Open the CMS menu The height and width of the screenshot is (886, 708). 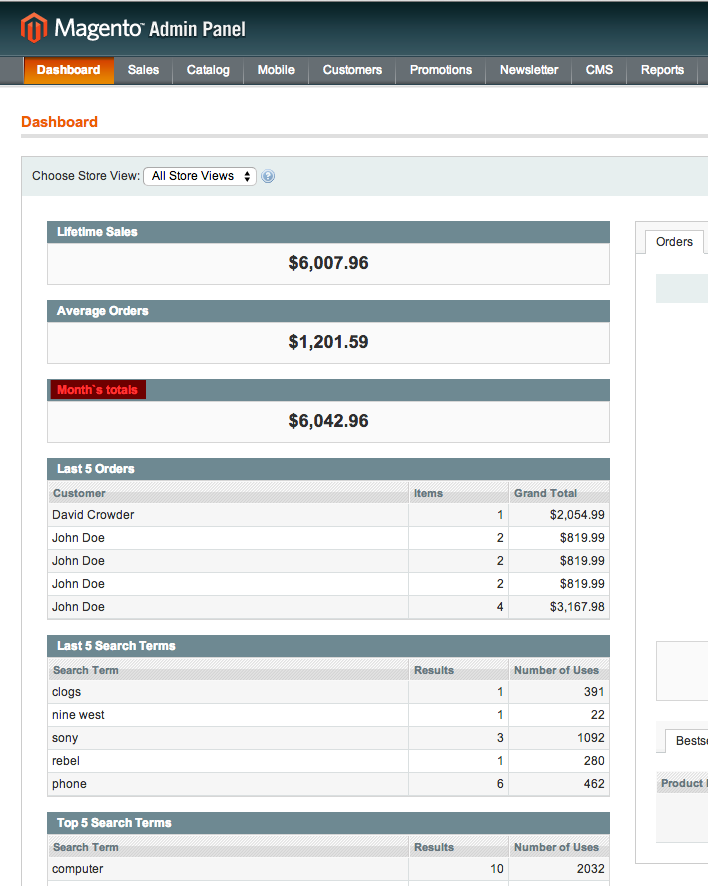point(599,70)
